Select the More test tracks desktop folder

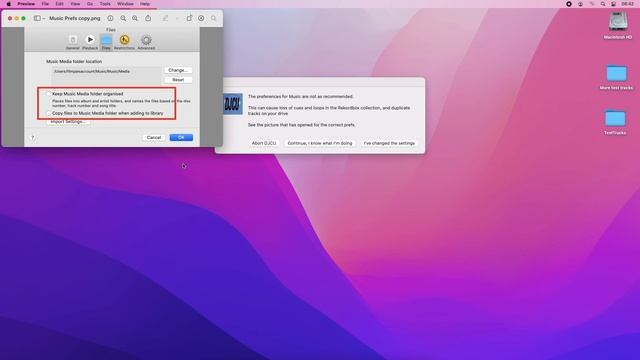tap(616, 78)
